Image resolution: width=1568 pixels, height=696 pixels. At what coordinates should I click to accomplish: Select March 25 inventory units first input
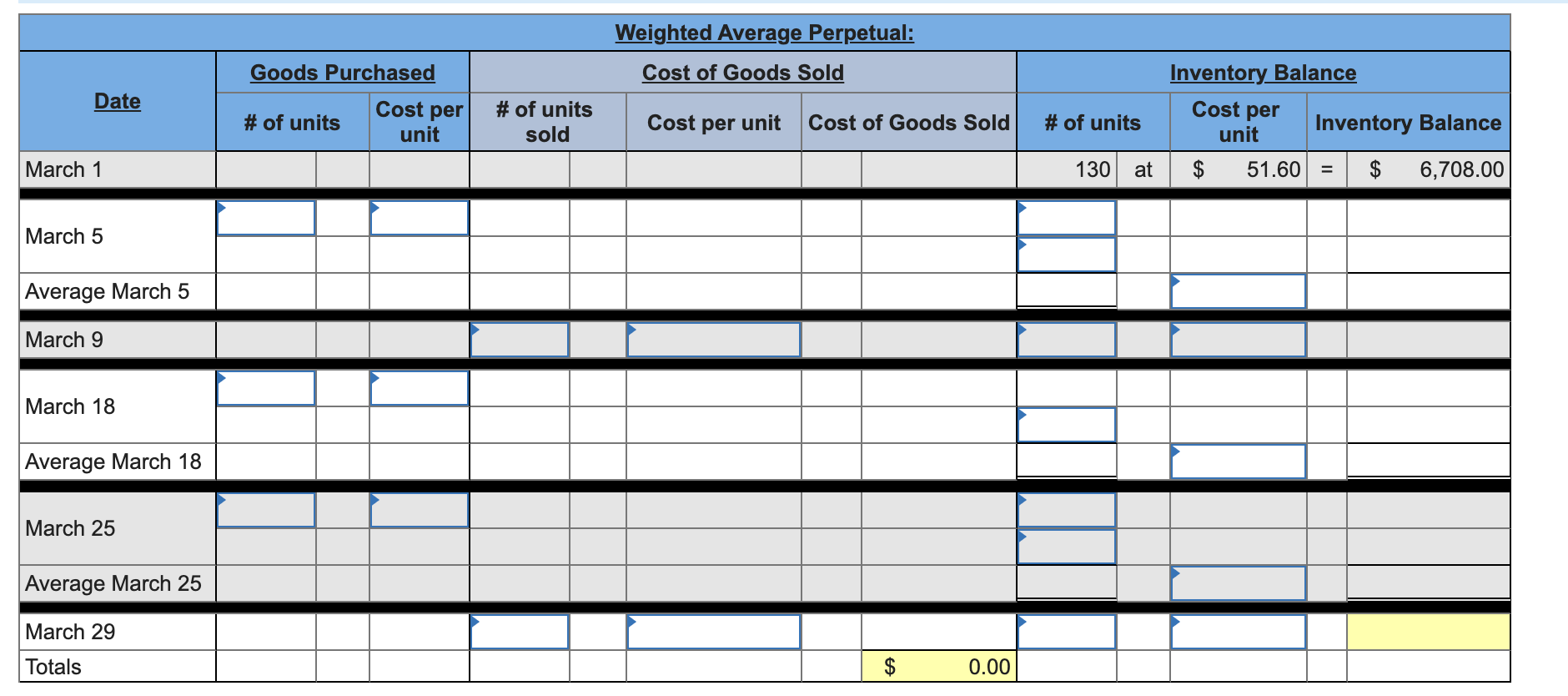pyautogui.click(x=1067, y=510)
